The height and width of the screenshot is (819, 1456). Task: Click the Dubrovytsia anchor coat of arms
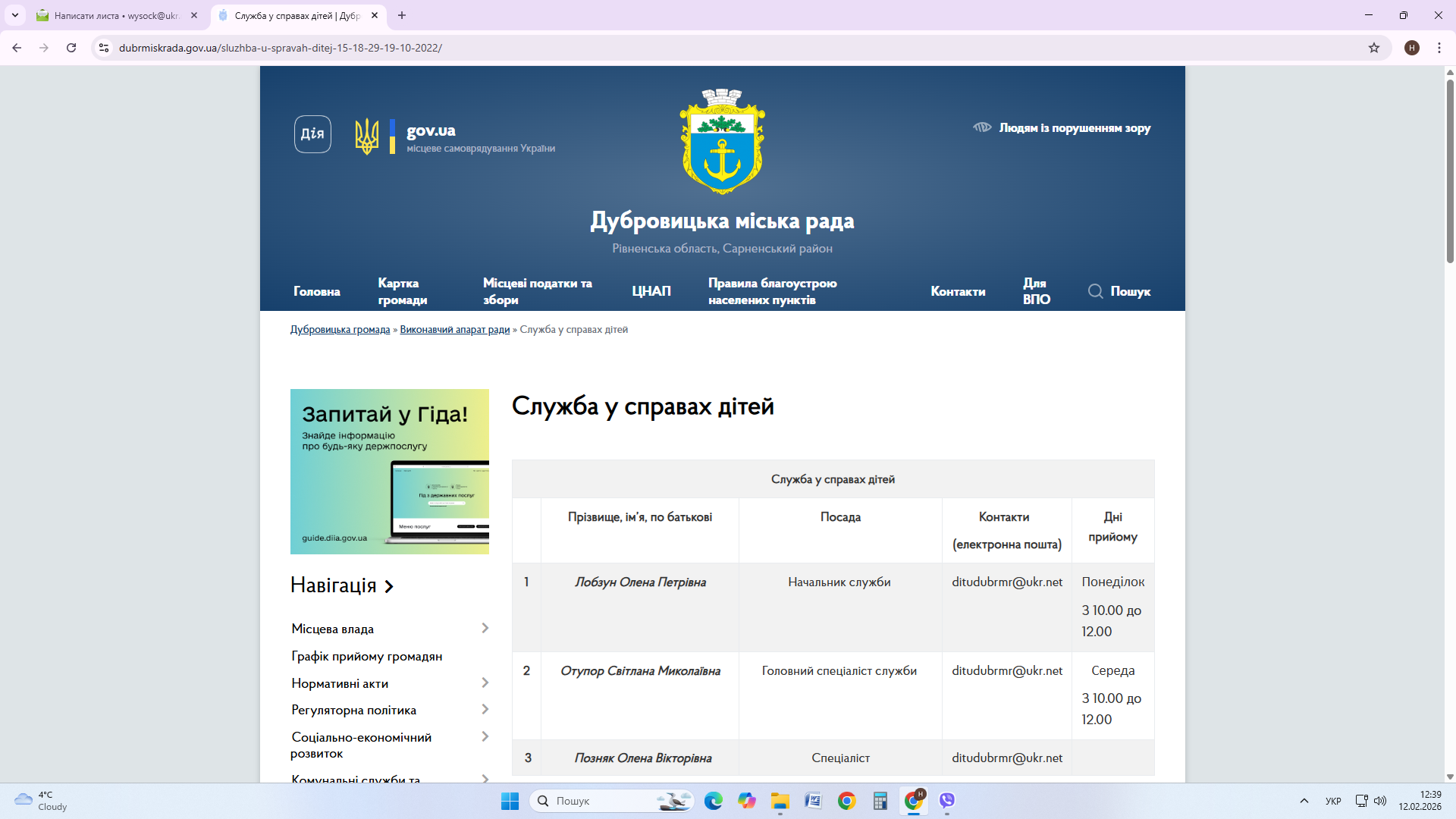pyautogui.click(x=722, y=143)
